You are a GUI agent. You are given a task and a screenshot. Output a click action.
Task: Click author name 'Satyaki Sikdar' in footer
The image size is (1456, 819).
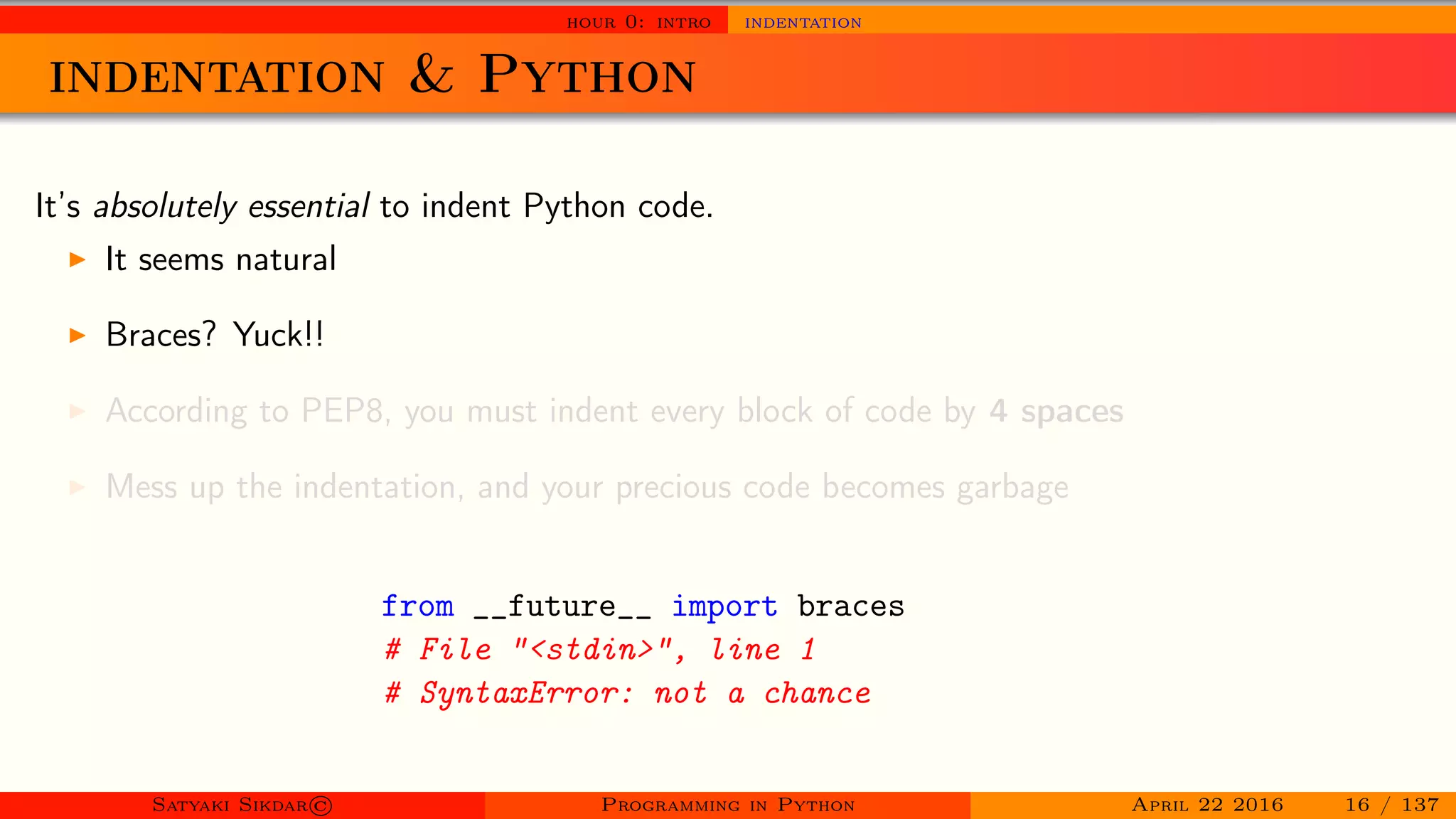pyautogui.click(x=230, y=805)
